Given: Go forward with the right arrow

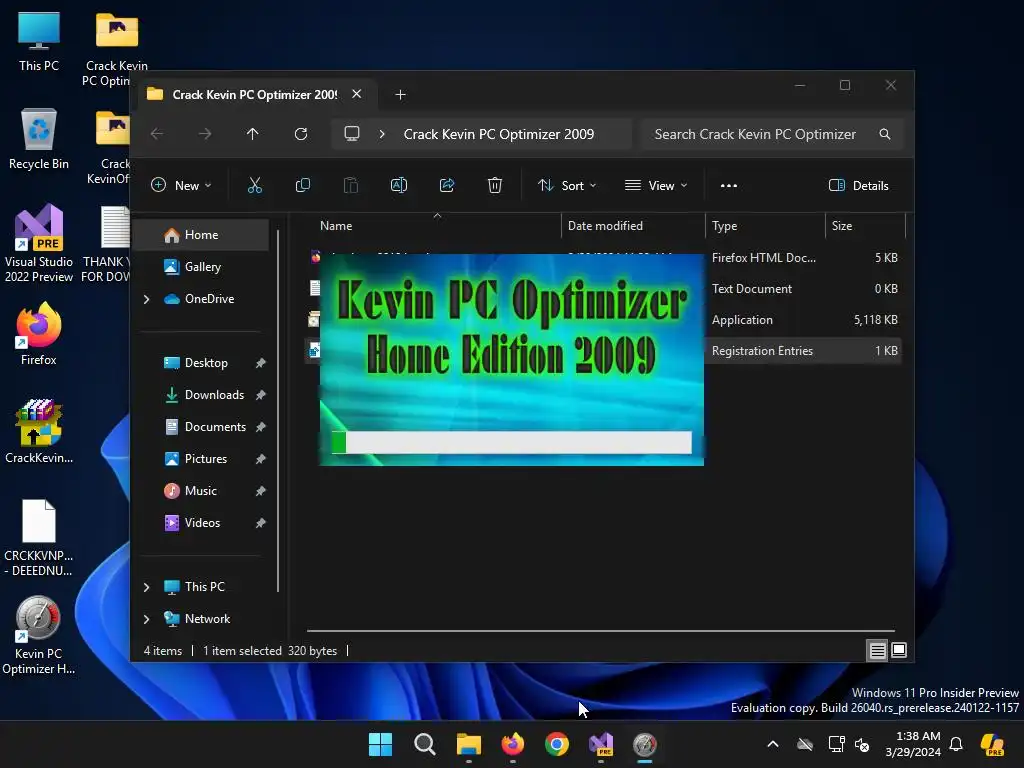Looking at the screenshot, I should (205, 134).
